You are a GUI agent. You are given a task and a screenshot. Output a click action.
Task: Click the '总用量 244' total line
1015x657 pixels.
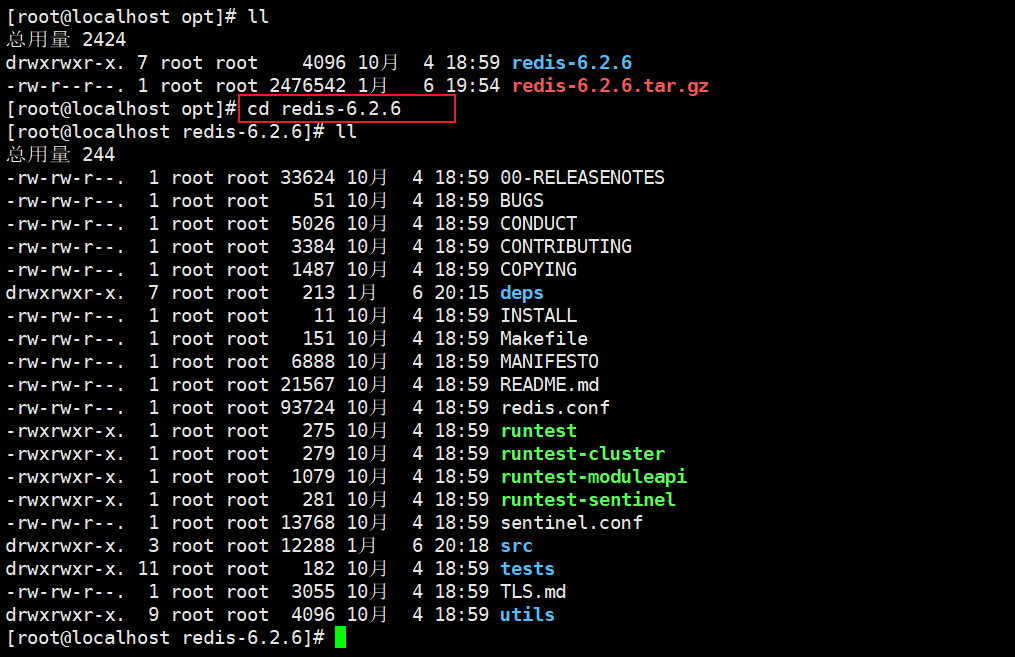[x=60, y=155]
